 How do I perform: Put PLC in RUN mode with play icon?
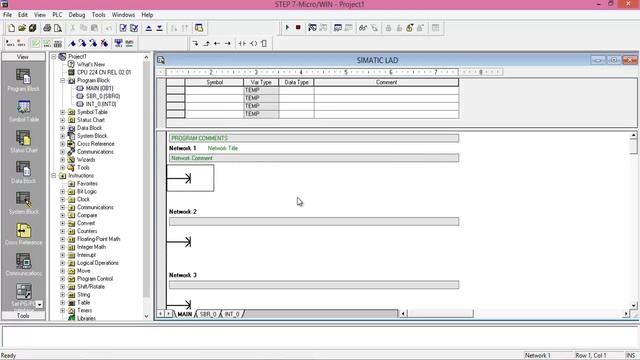(287, 27)
